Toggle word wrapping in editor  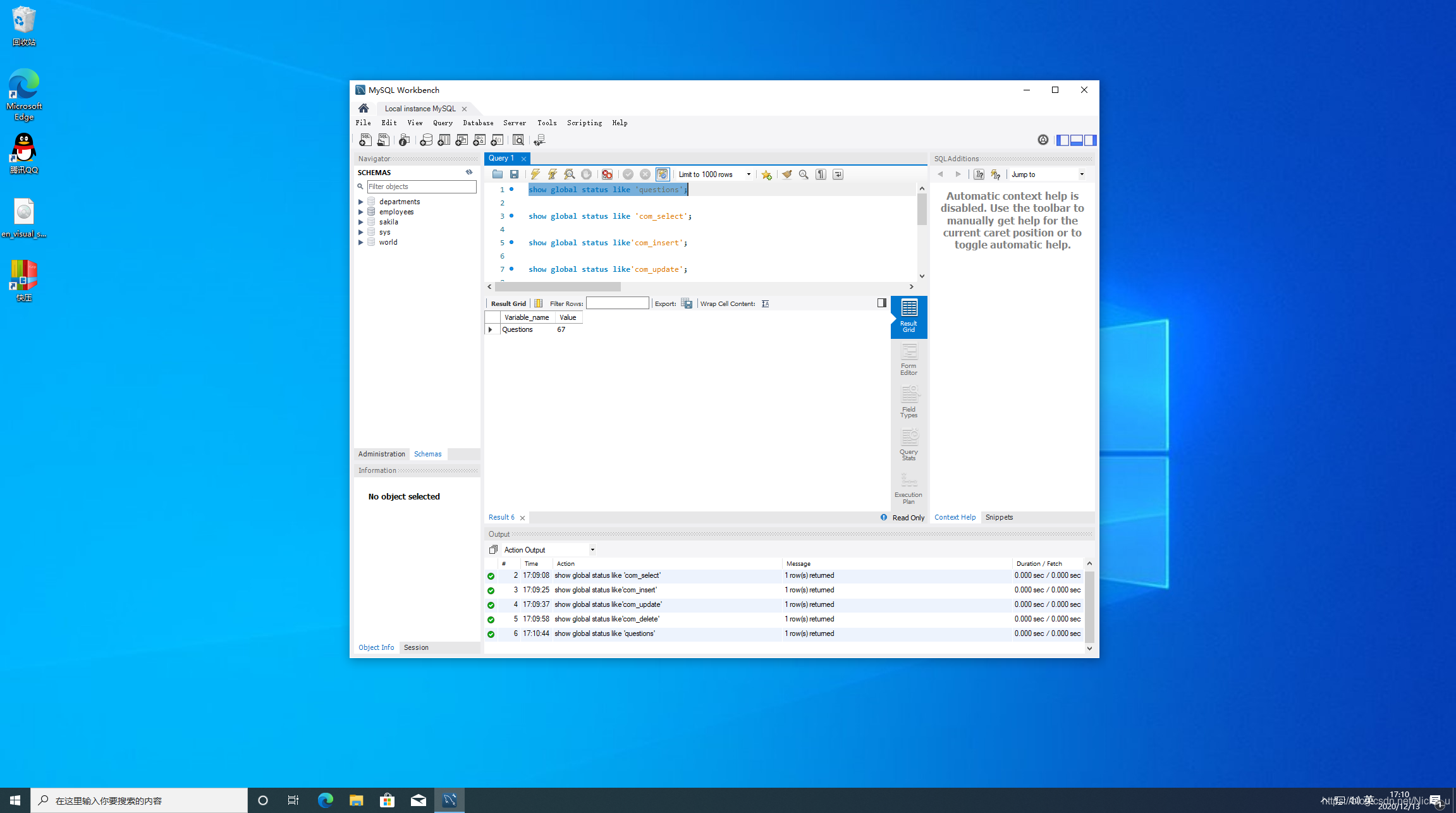(838, 174)
